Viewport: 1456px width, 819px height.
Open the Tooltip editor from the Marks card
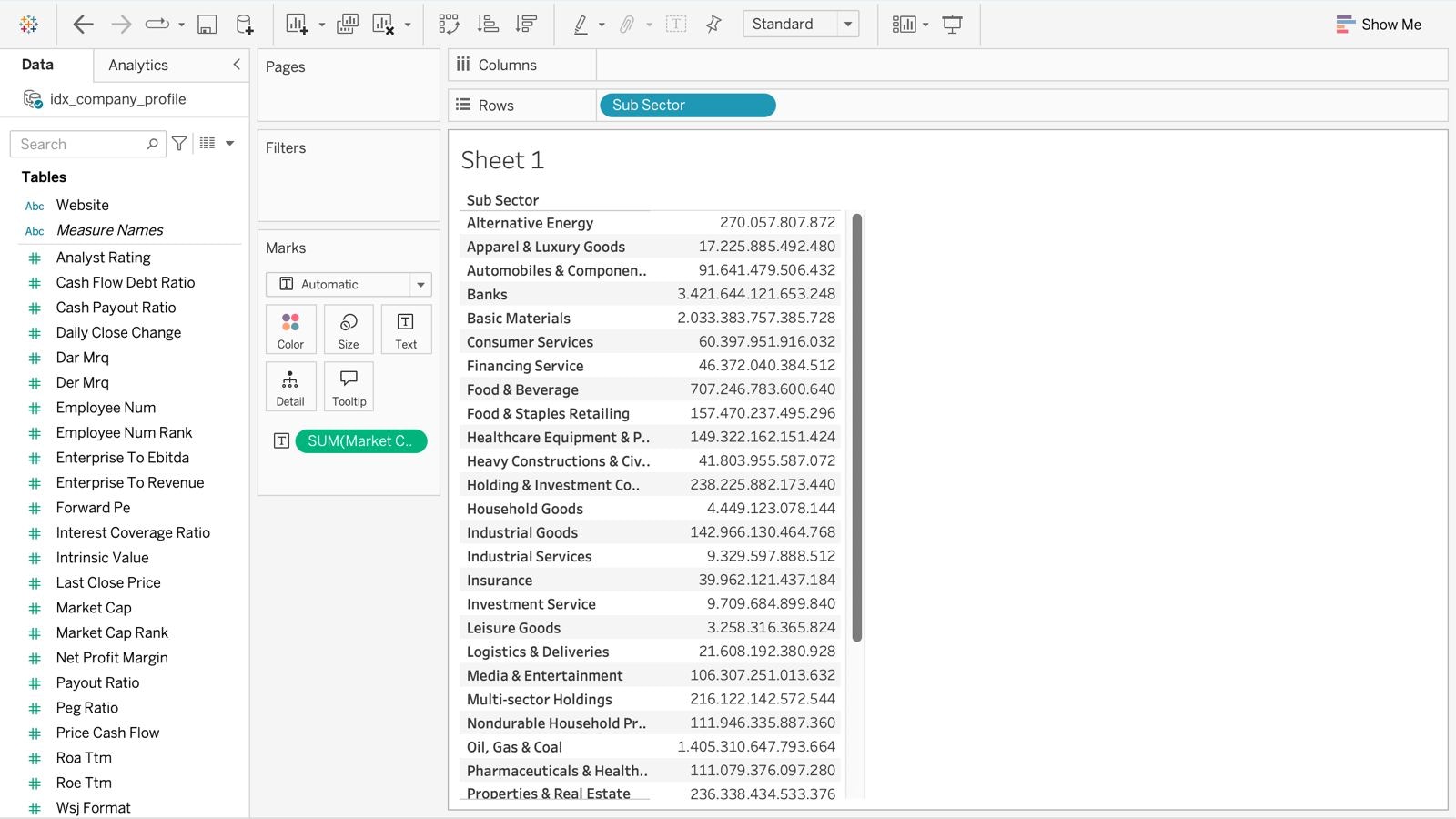pyautogui.click(x=348, y=386)
